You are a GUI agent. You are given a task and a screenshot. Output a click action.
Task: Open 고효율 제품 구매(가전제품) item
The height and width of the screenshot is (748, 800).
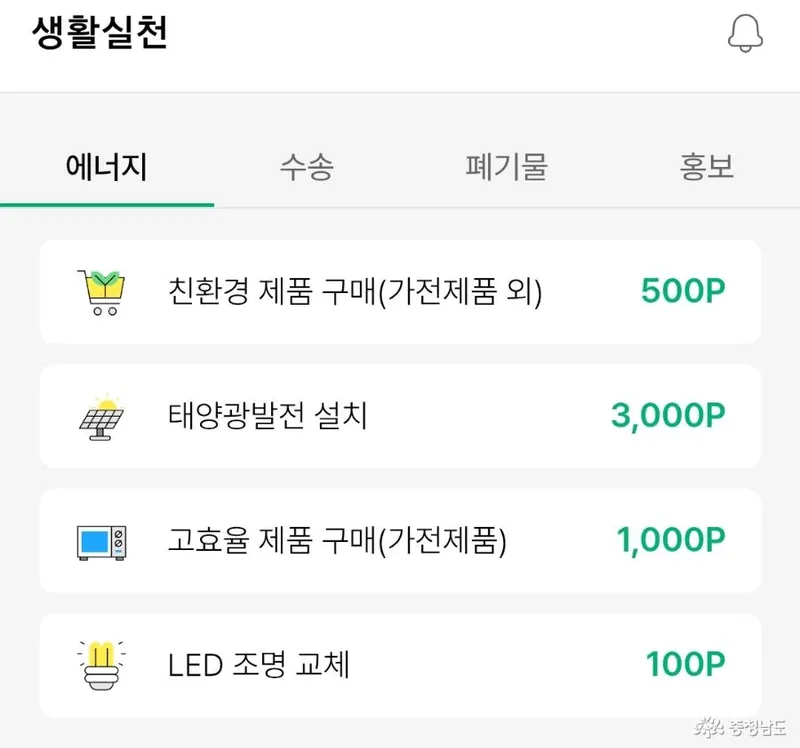pyautogui.click(x=338, y=541)
